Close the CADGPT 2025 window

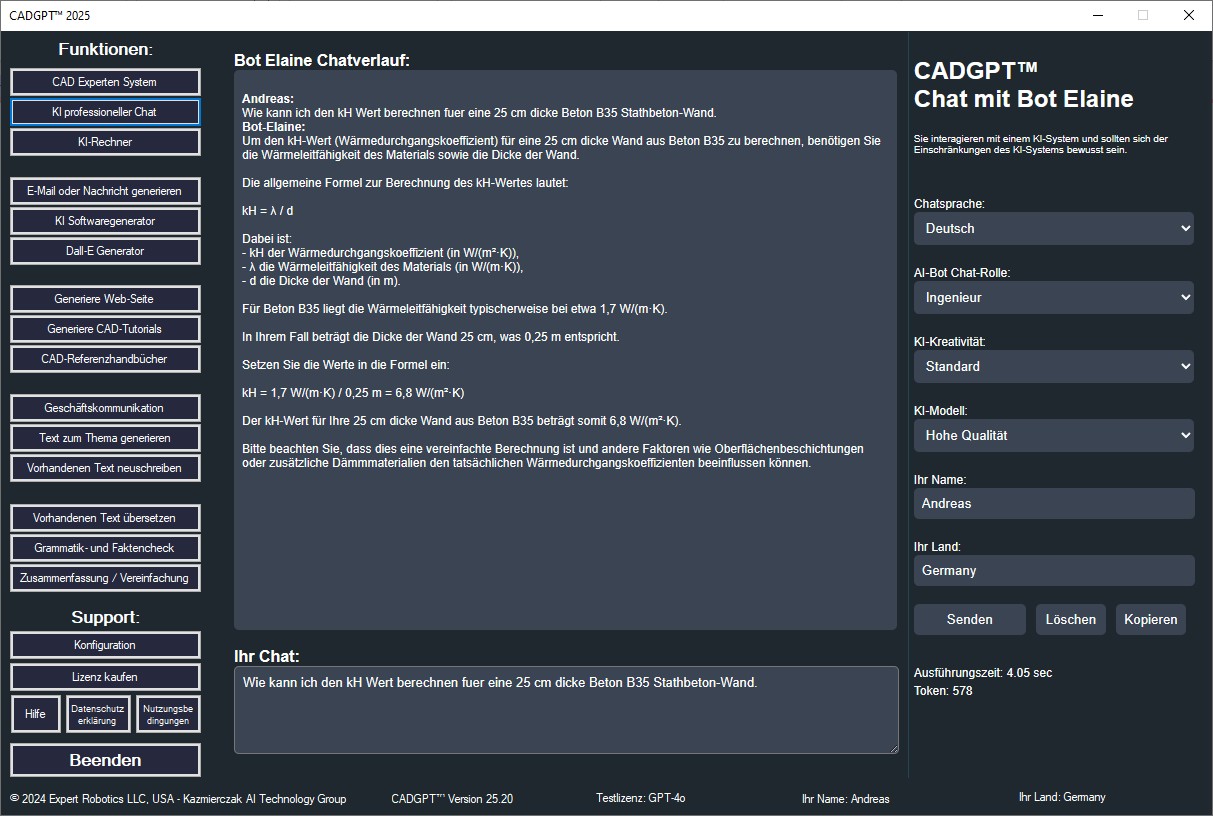pyautogui.click(x=1188, y=15)
